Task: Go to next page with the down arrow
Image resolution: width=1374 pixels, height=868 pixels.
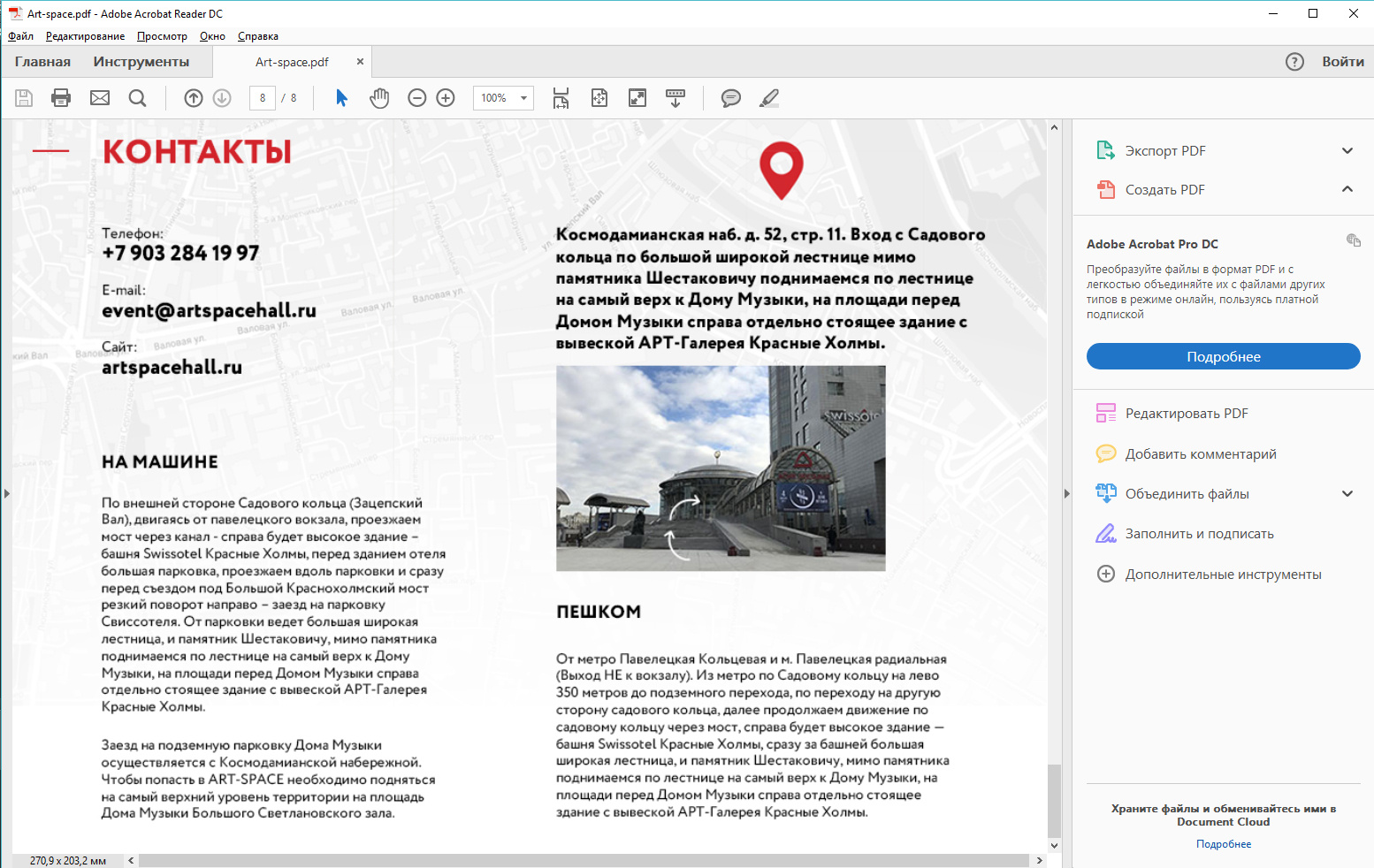Action: click(222, 98)
